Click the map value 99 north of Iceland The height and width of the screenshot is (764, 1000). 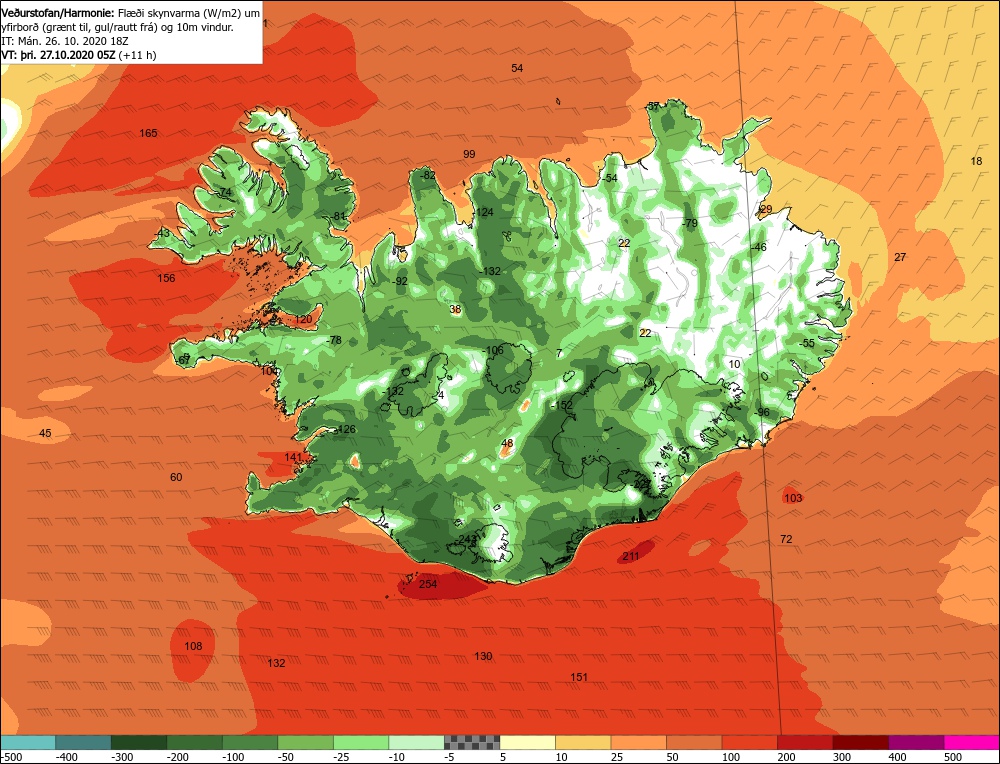pos(469,154)
